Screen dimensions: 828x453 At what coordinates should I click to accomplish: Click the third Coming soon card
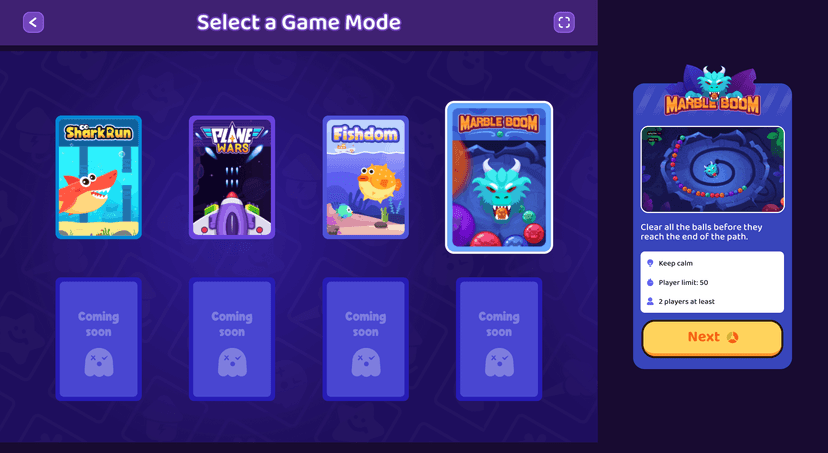(366, 339)
